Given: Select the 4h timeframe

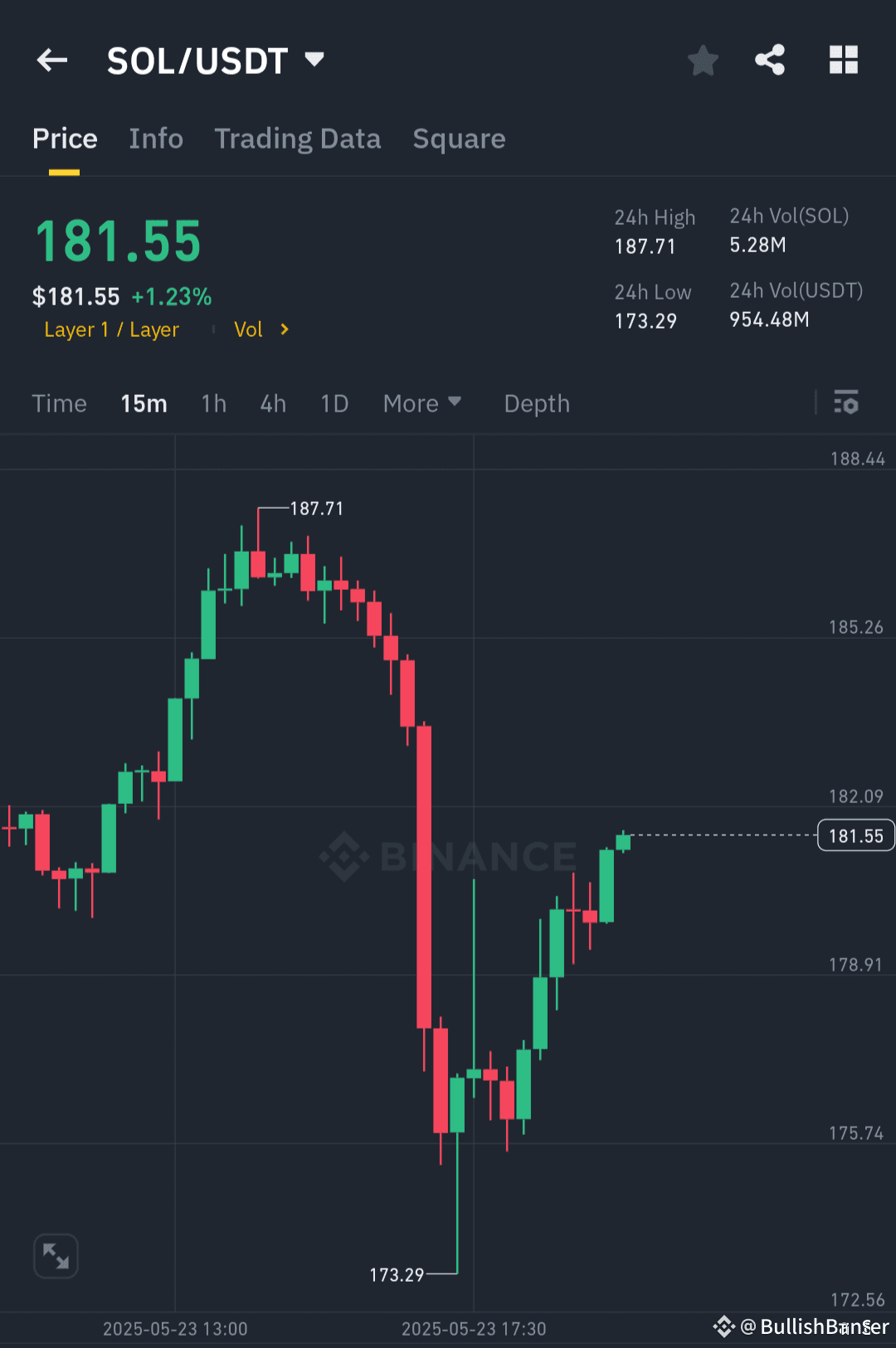Looking at the screenshot, I should pos(272,403).
